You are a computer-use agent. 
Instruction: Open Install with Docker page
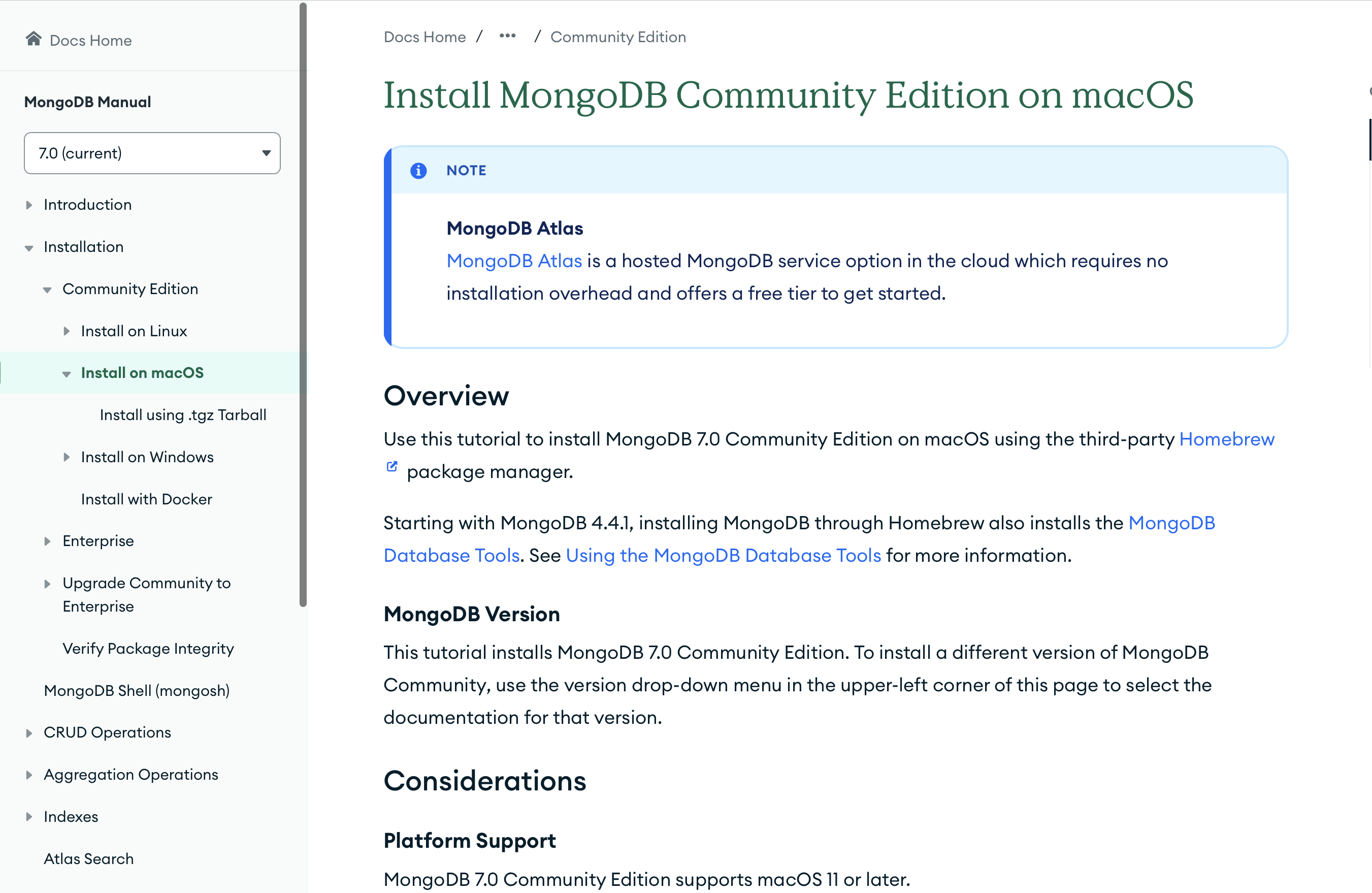(146, 499)
